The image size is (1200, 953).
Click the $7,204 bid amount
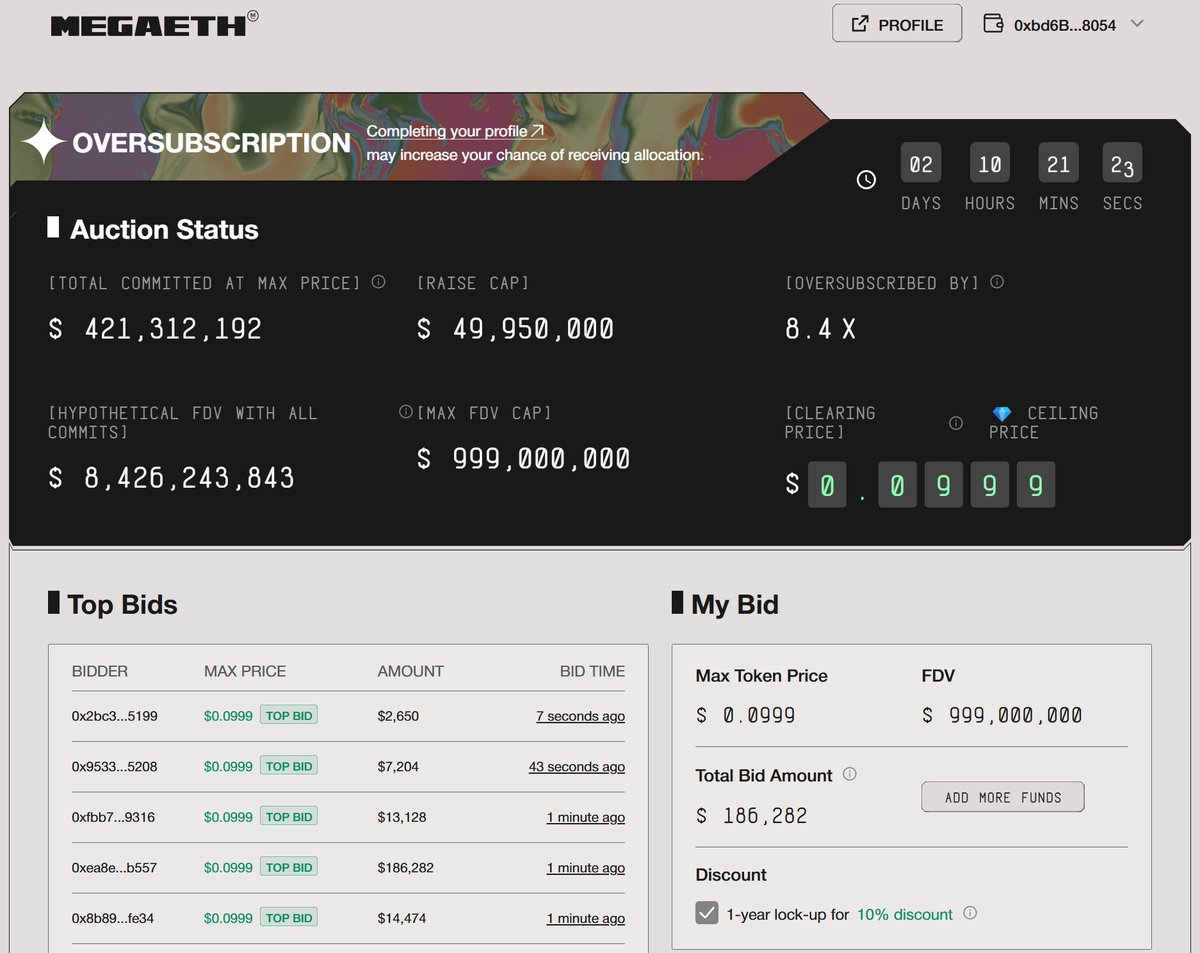398,767
